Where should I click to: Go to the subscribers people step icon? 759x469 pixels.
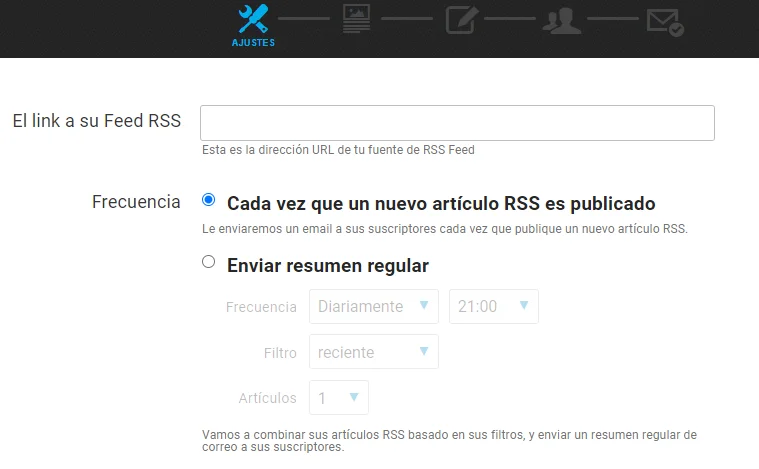562,21
